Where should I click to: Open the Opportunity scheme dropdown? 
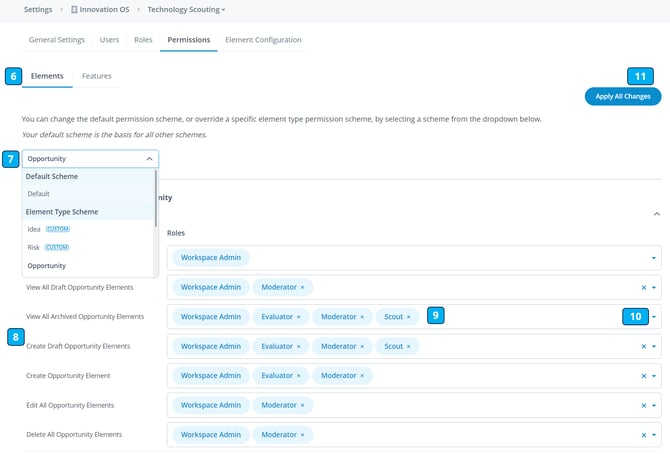tap(90, 159)
